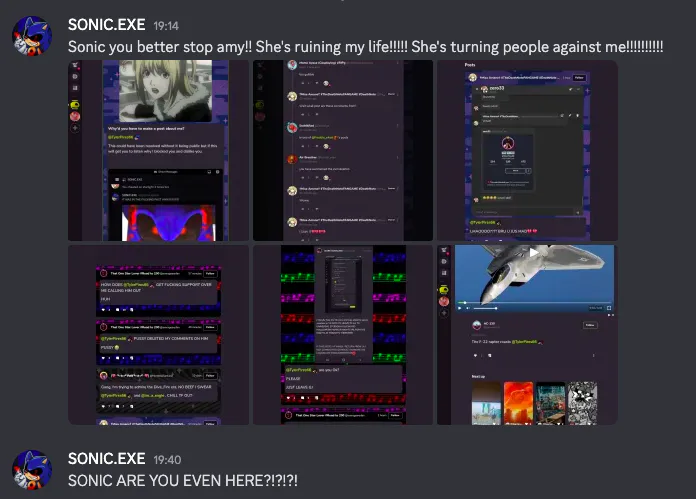Open SONIC.EXE avatar on the 19:40 message

[32, 470]
